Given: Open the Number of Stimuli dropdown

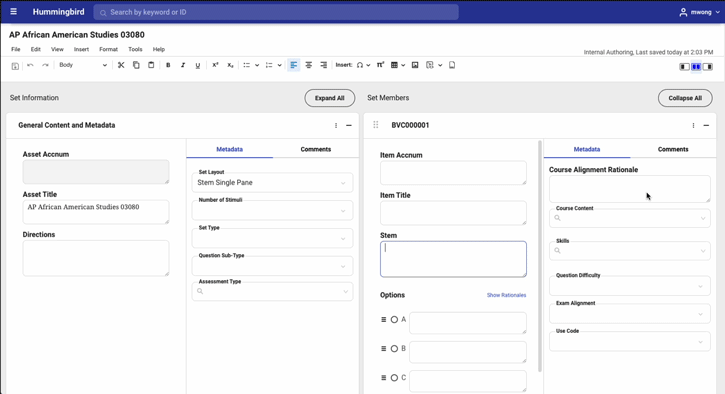Looking at the screenshot, I should click(272, 210).
